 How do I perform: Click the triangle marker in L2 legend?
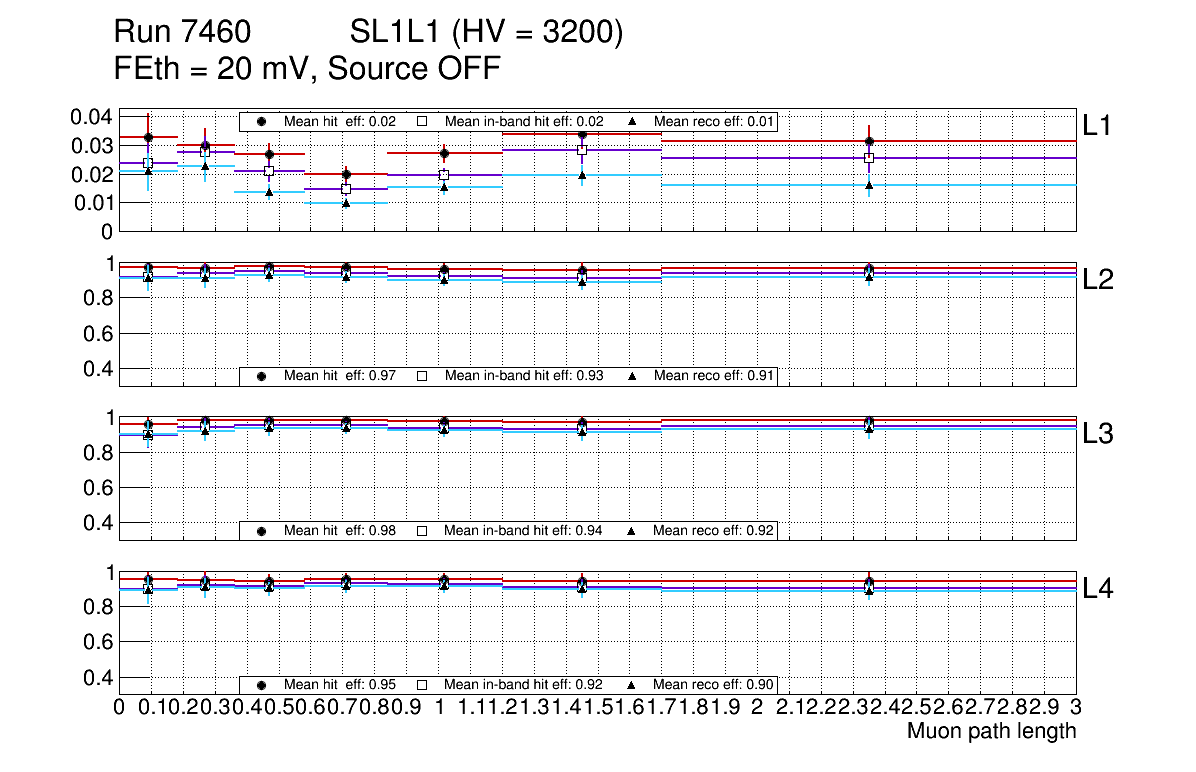point(633,376)
